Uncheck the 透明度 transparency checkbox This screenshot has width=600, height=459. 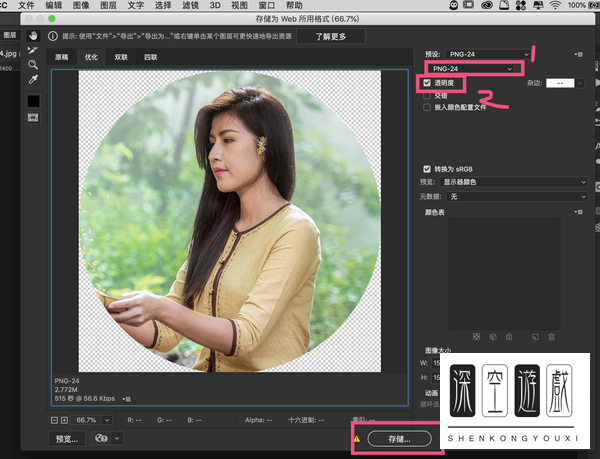[427, 84]
